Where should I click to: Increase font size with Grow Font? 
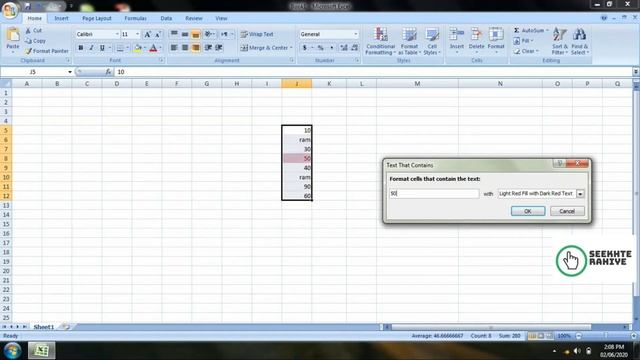point(147,34)
